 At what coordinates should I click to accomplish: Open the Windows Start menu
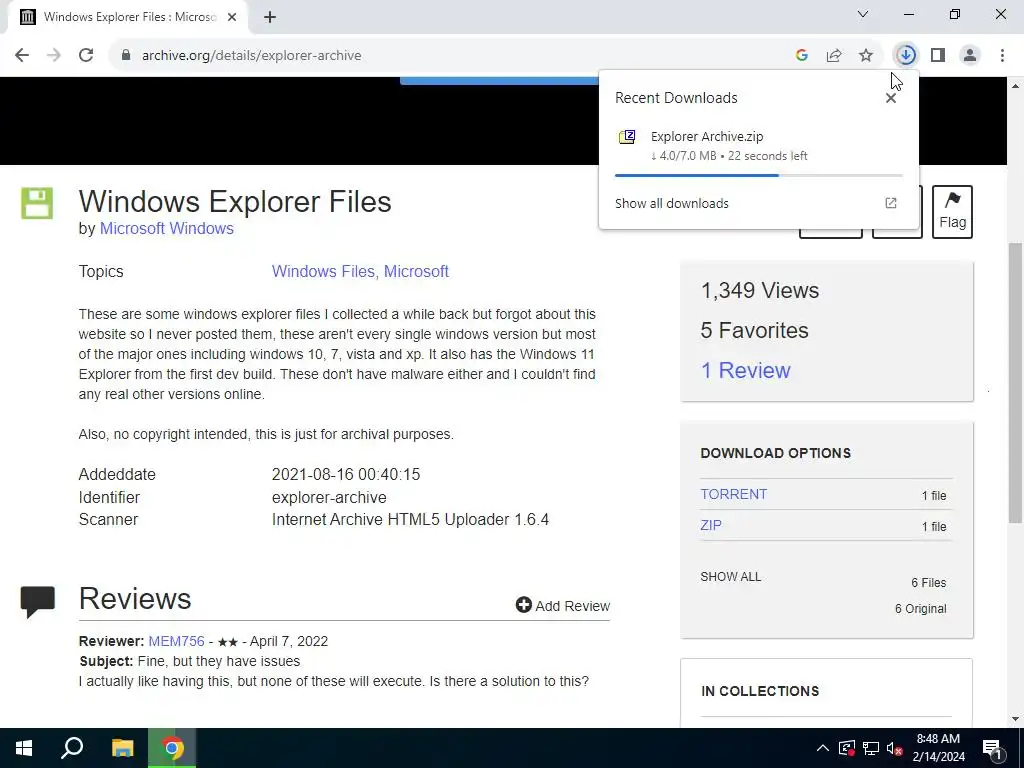(24, 748)
